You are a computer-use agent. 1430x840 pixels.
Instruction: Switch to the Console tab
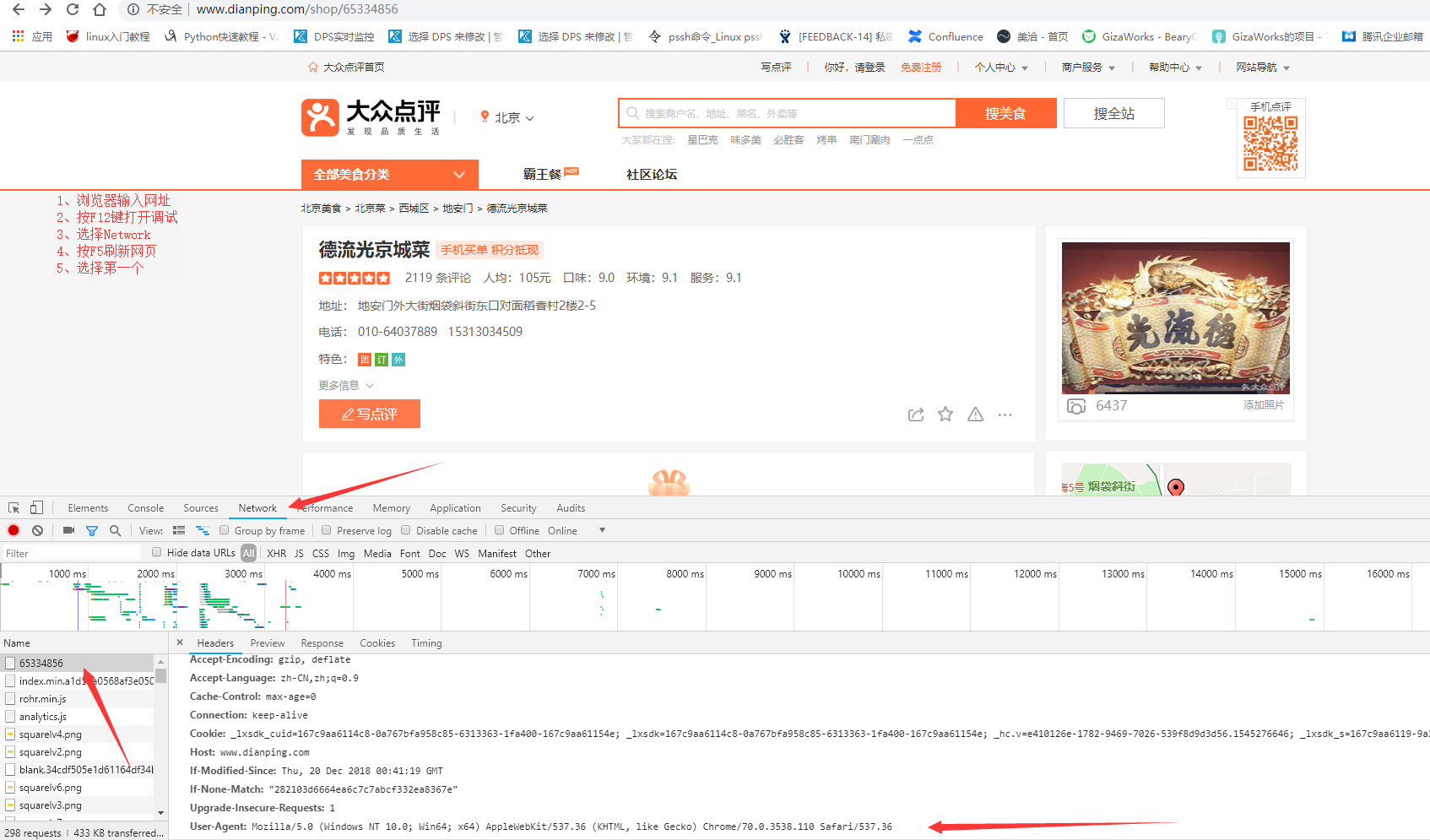[145, 507]
